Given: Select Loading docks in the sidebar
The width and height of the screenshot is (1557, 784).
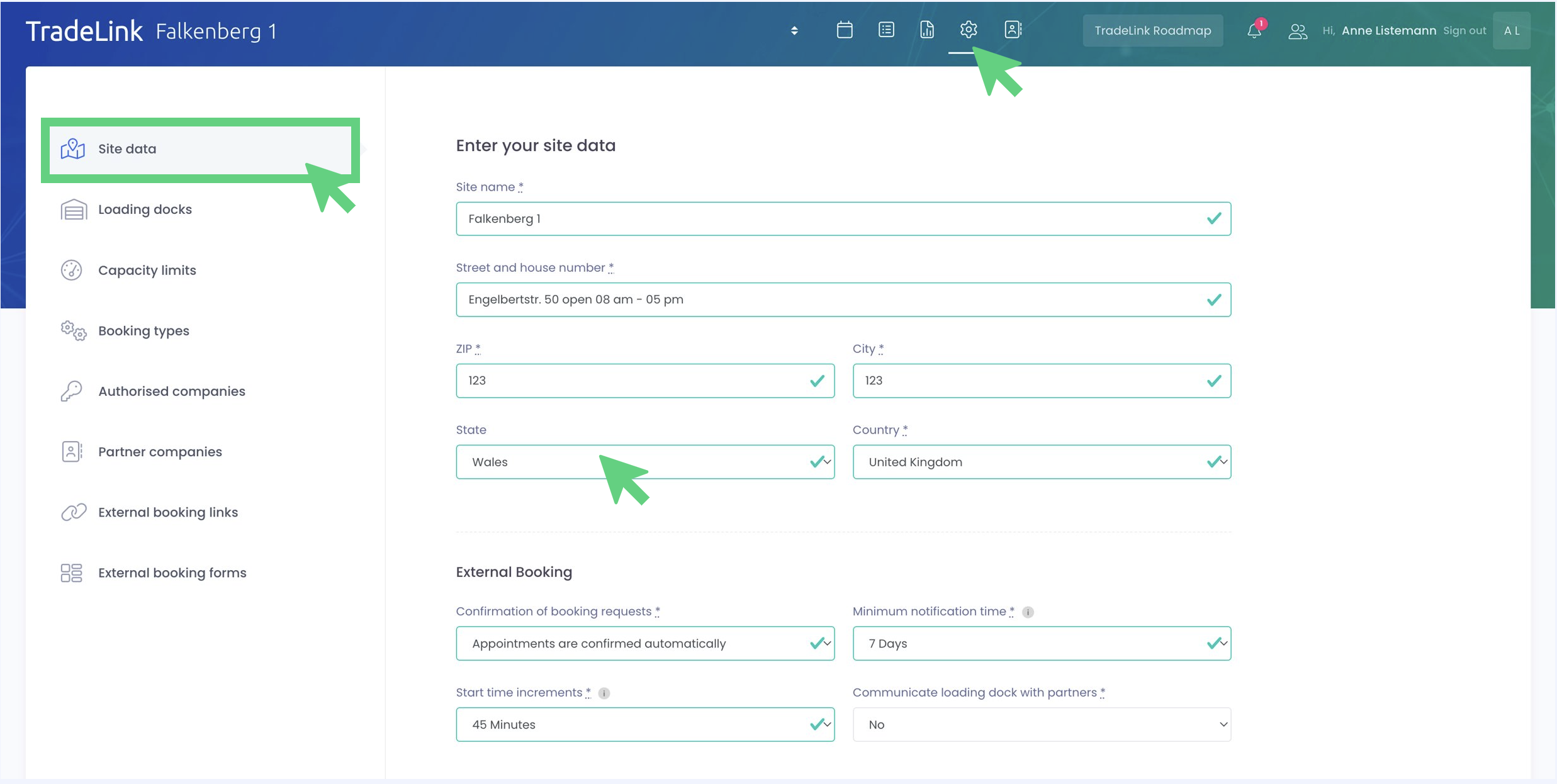Looking at the screenshot, I should [x=145, y=210].
